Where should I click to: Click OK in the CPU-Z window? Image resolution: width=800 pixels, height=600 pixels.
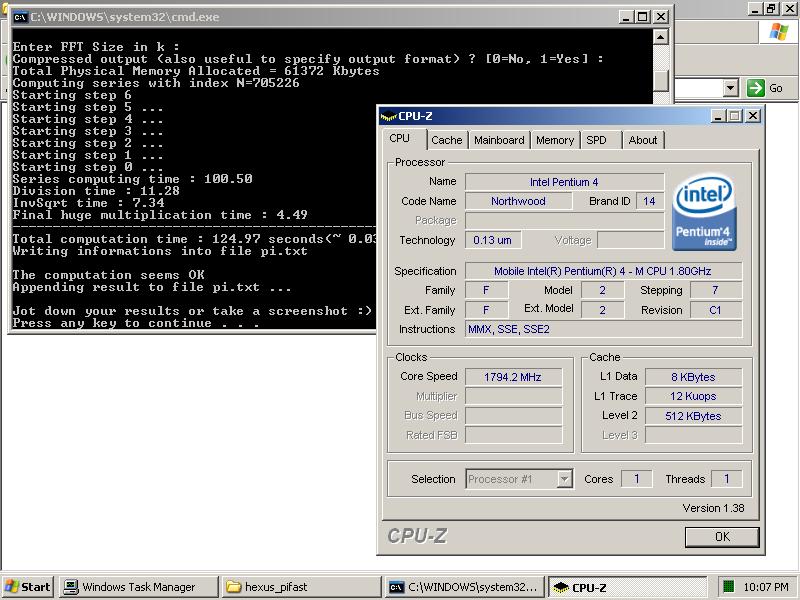[722, 537]
